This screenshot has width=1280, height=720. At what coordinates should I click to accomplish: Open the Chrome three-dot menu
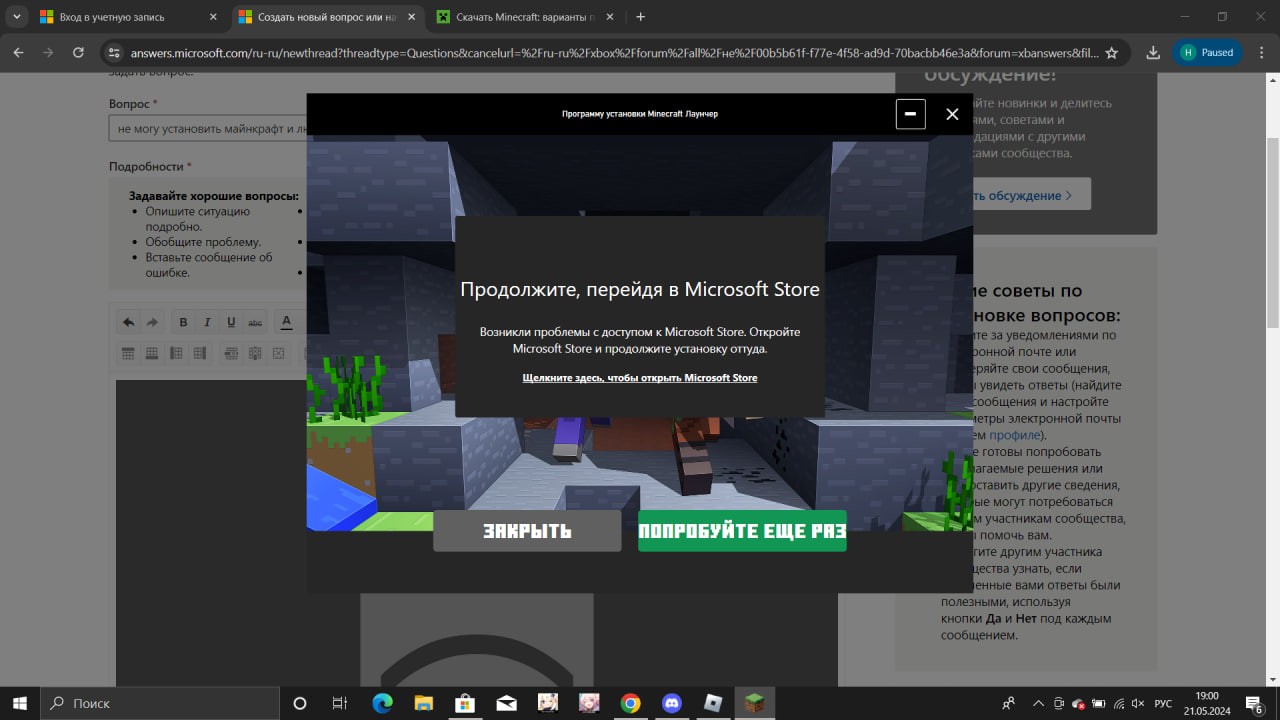tap(1260, 52)
